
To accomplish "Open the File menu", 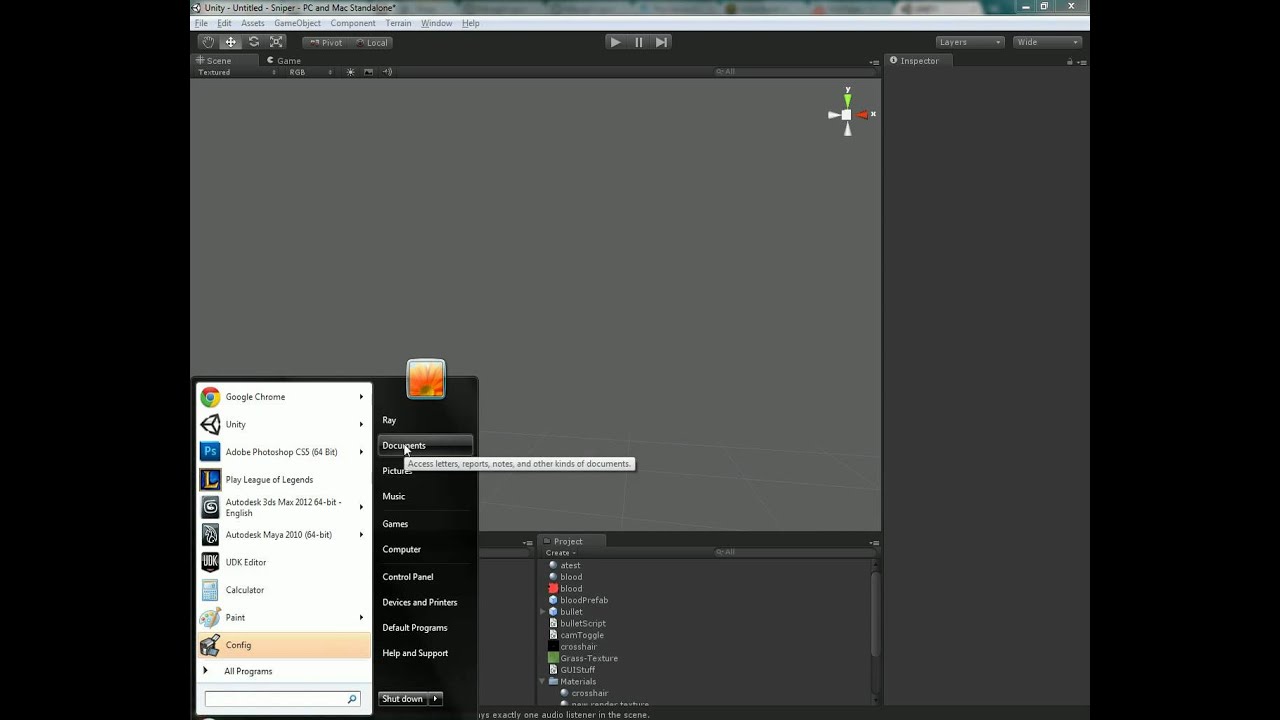I will 201,23.
